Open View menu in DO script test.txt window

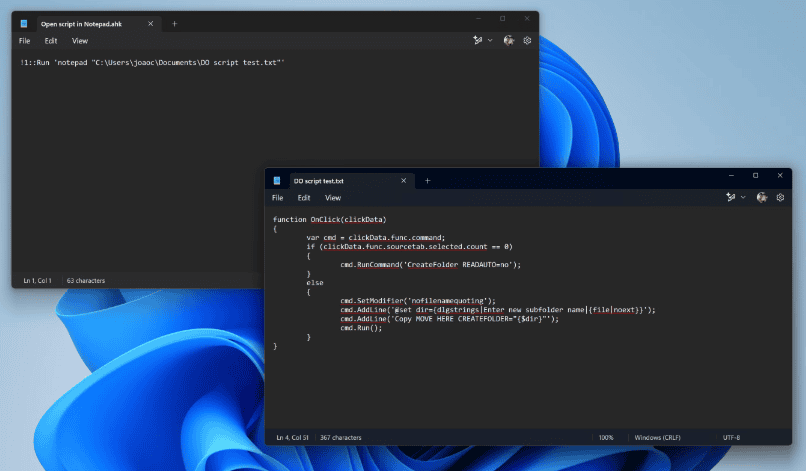point(333,198)
